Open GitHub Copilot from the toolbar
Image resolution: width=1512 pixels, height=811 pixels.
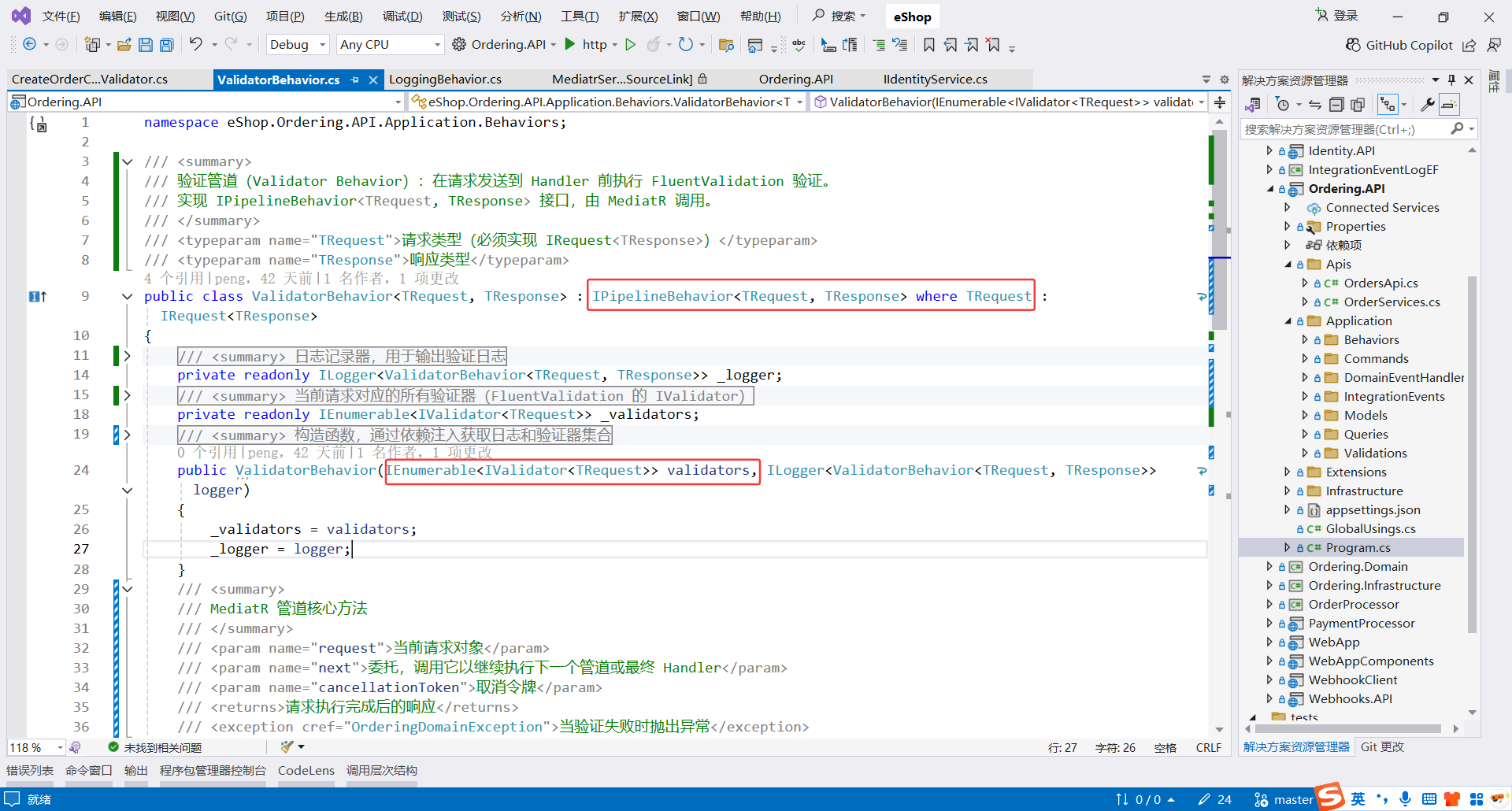(x=1400, y=45)
